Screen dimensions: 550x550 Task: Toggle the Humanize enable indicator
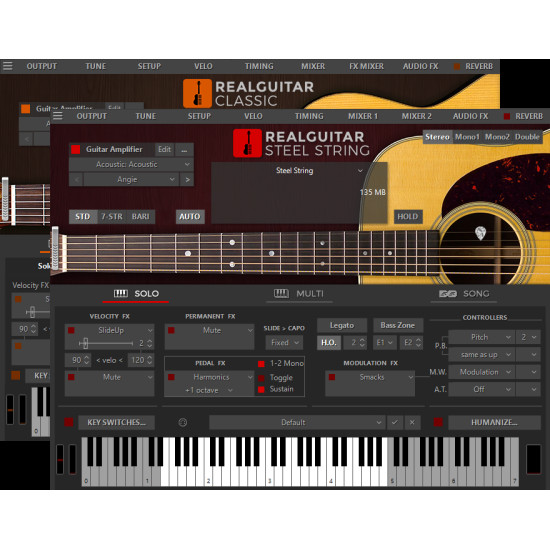[438, 422]
